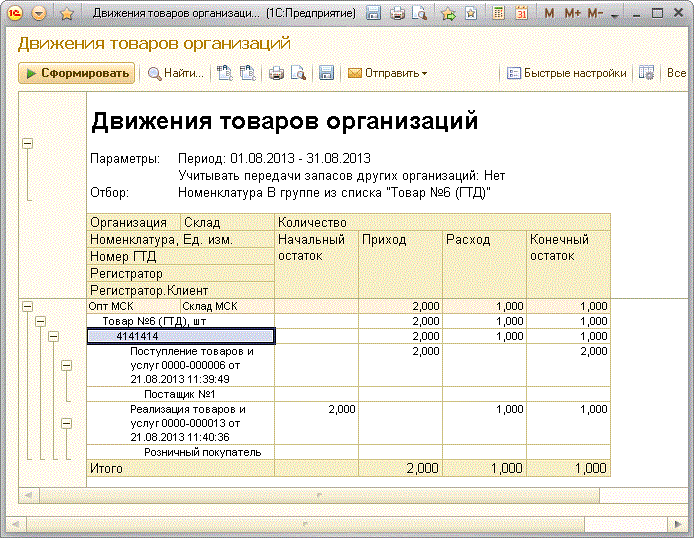
Task: Open favorites star next to main menu
Action: [x=67, y=14]
